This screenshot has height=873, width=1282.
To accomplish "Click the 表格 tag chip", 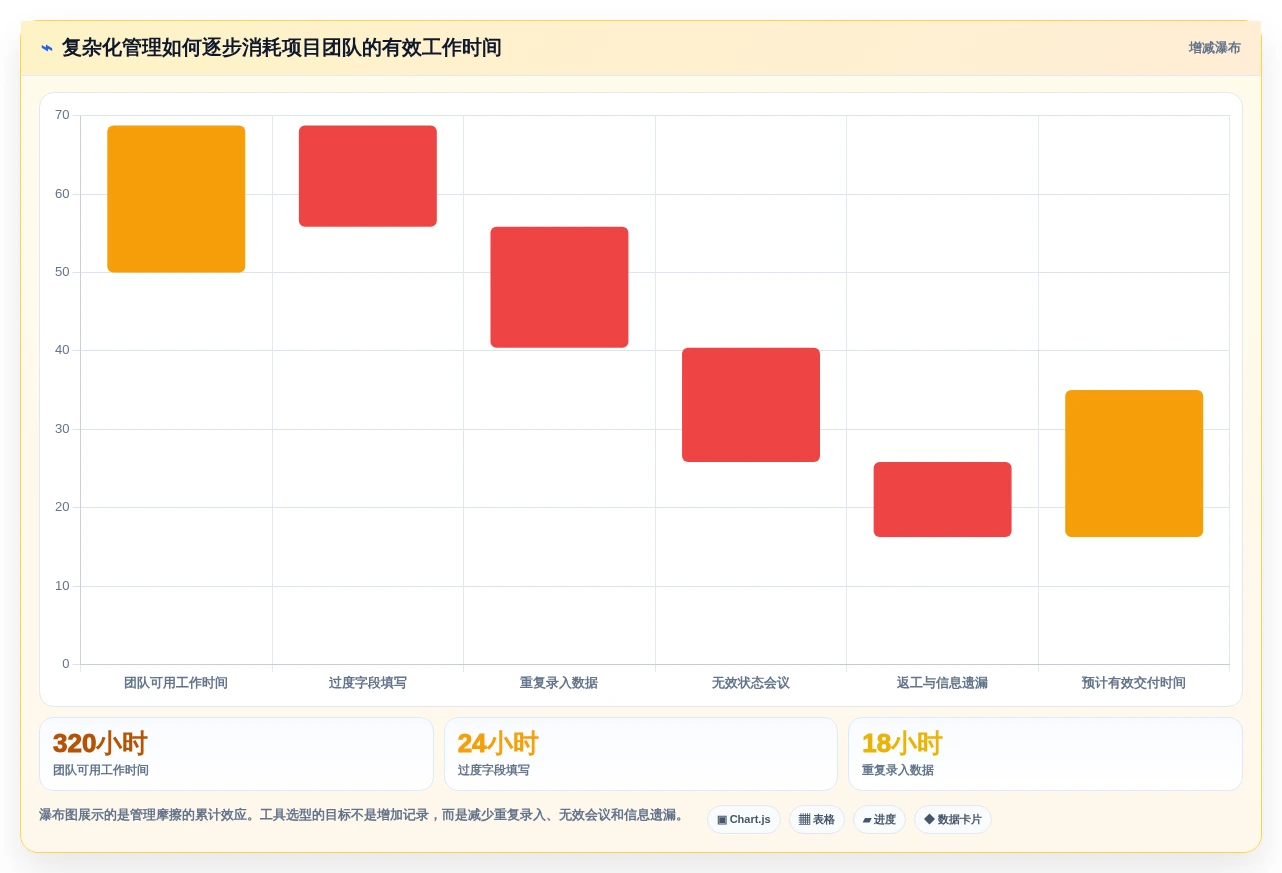I will pyautogui.click(x=816, y=819).
